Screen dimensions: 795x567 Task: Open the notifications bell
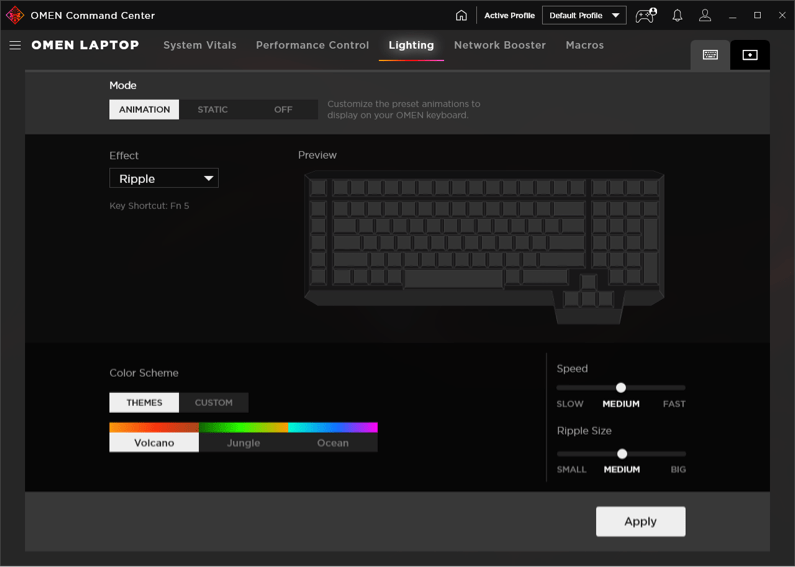tap(677, 16)
